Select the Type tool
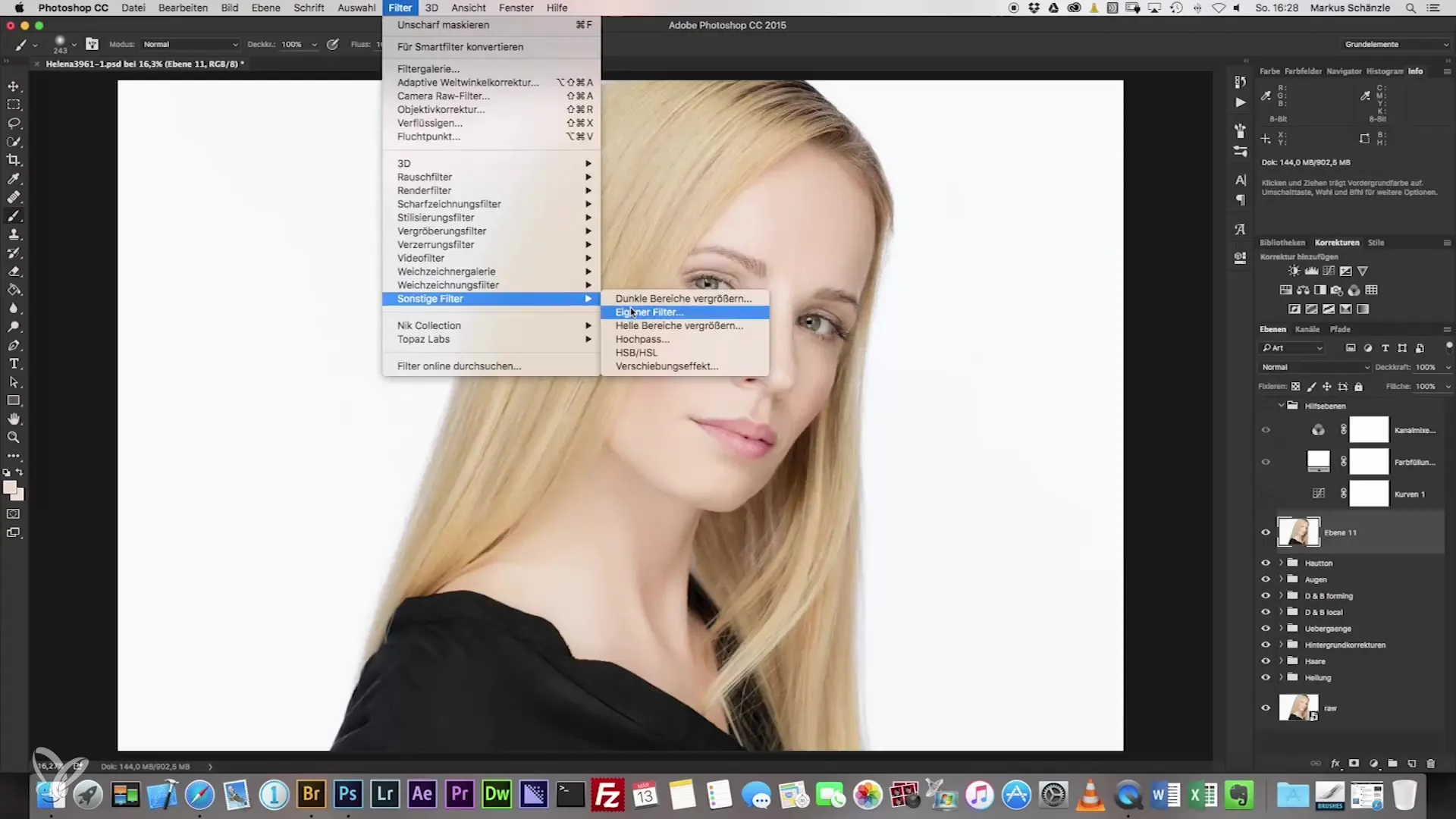 [x=14, y=364]
